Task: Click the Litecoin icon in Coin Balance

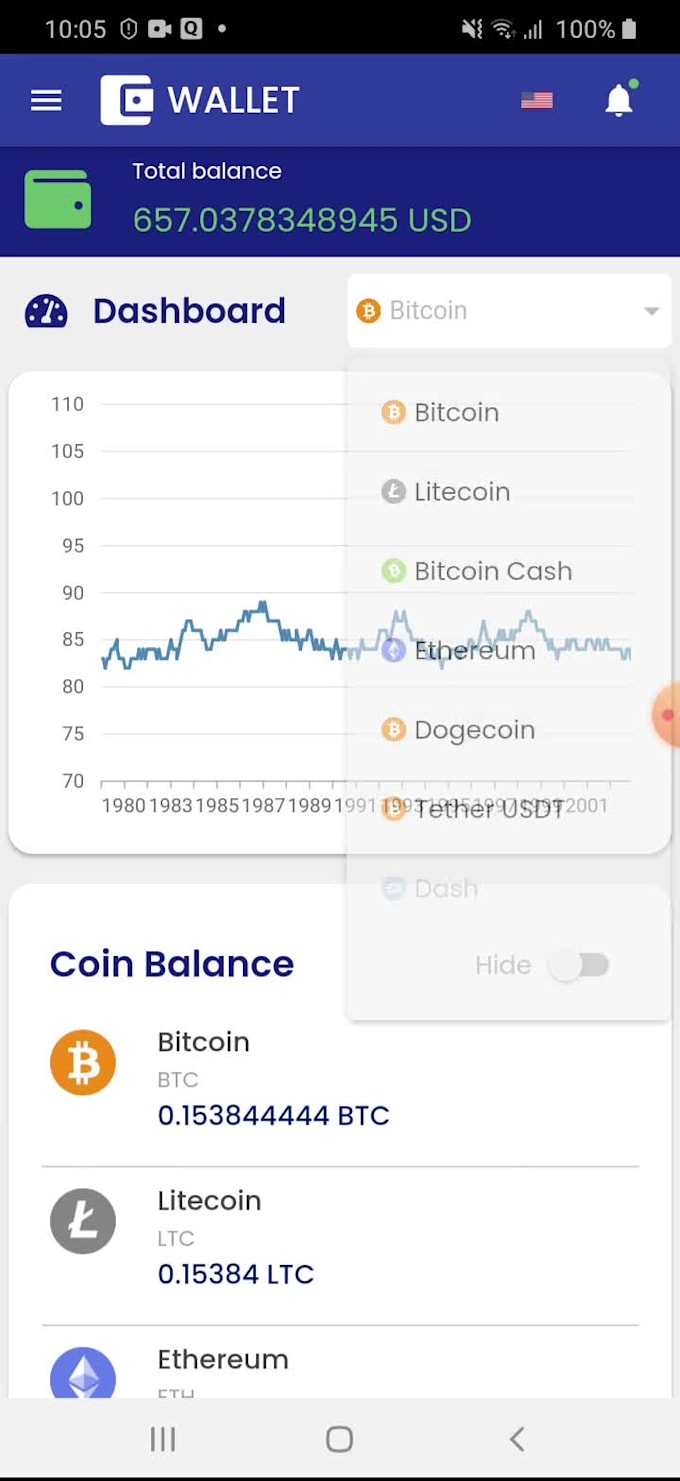Action: 83,1221
